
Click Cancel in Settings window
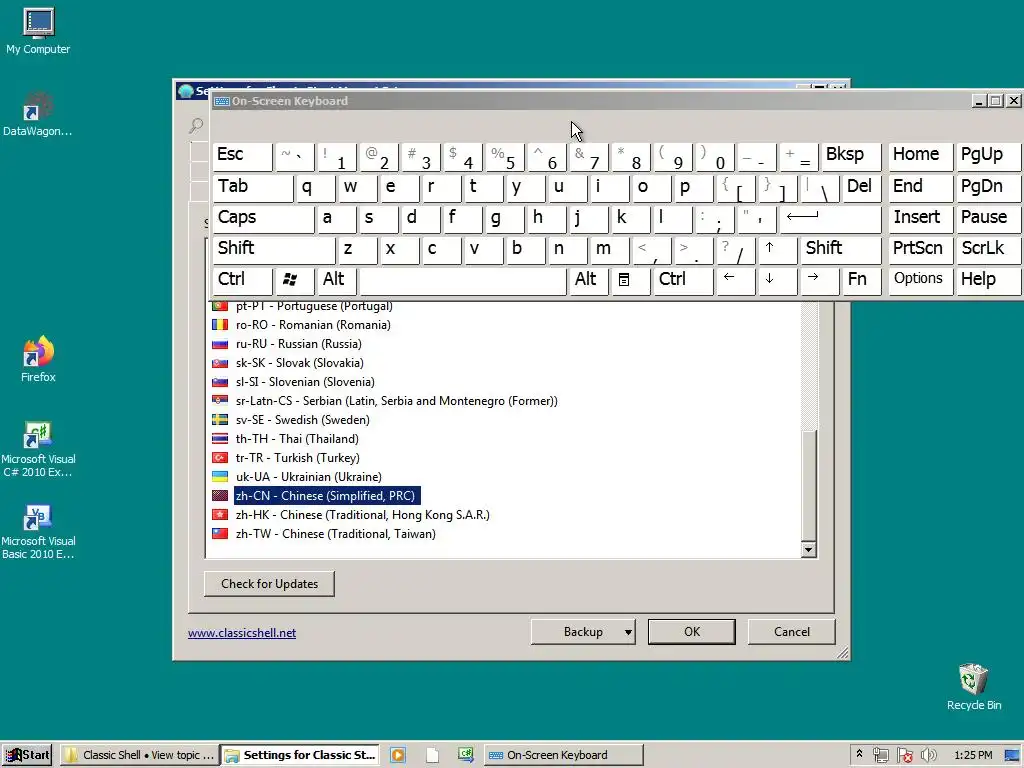tap(792, 632)
